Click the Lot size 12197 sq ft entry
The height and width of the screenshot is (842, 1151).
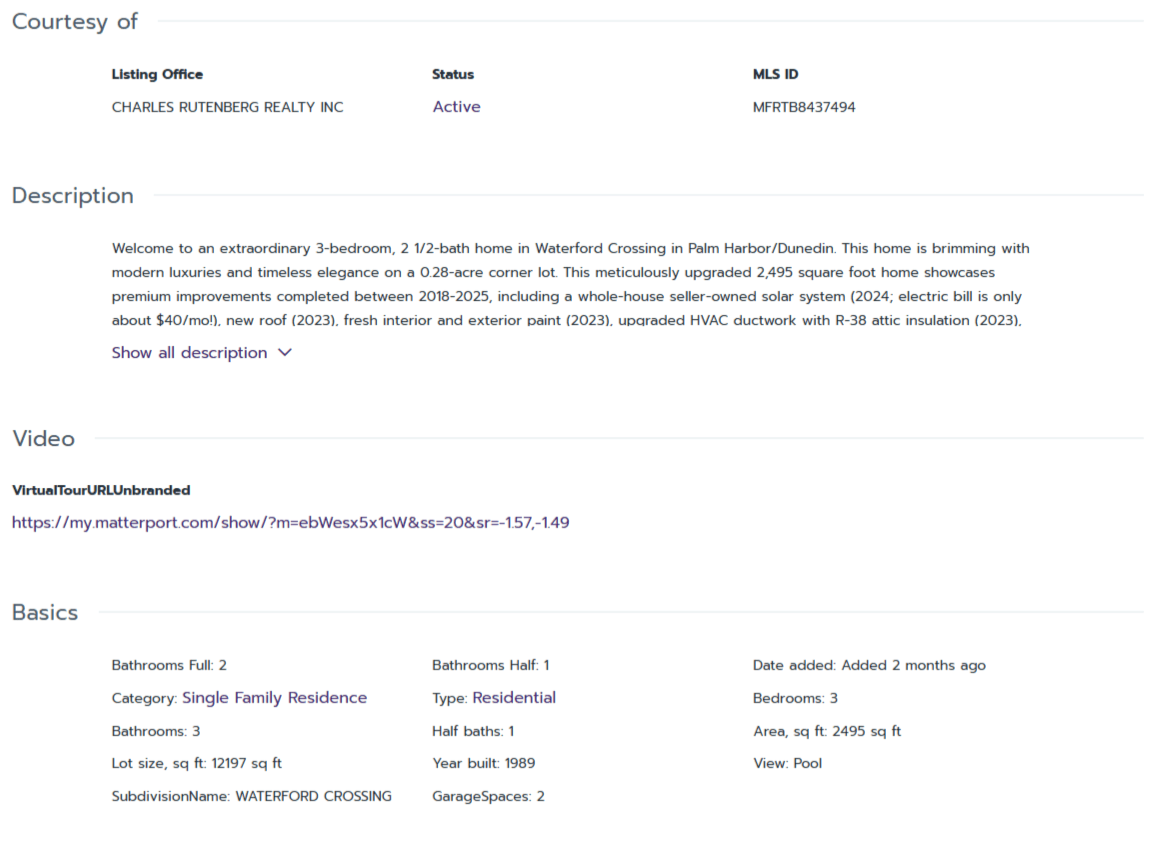[197, 763]
